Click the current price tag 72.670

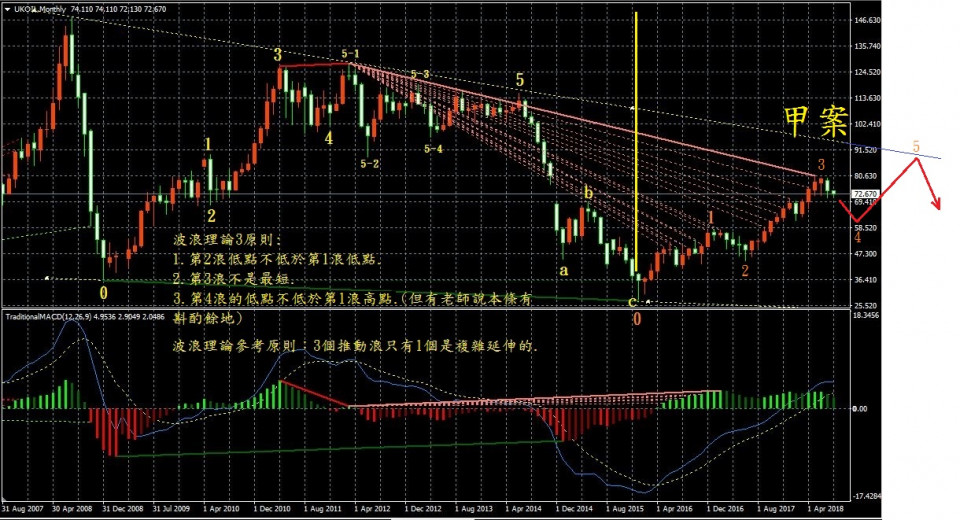[866, 194]
